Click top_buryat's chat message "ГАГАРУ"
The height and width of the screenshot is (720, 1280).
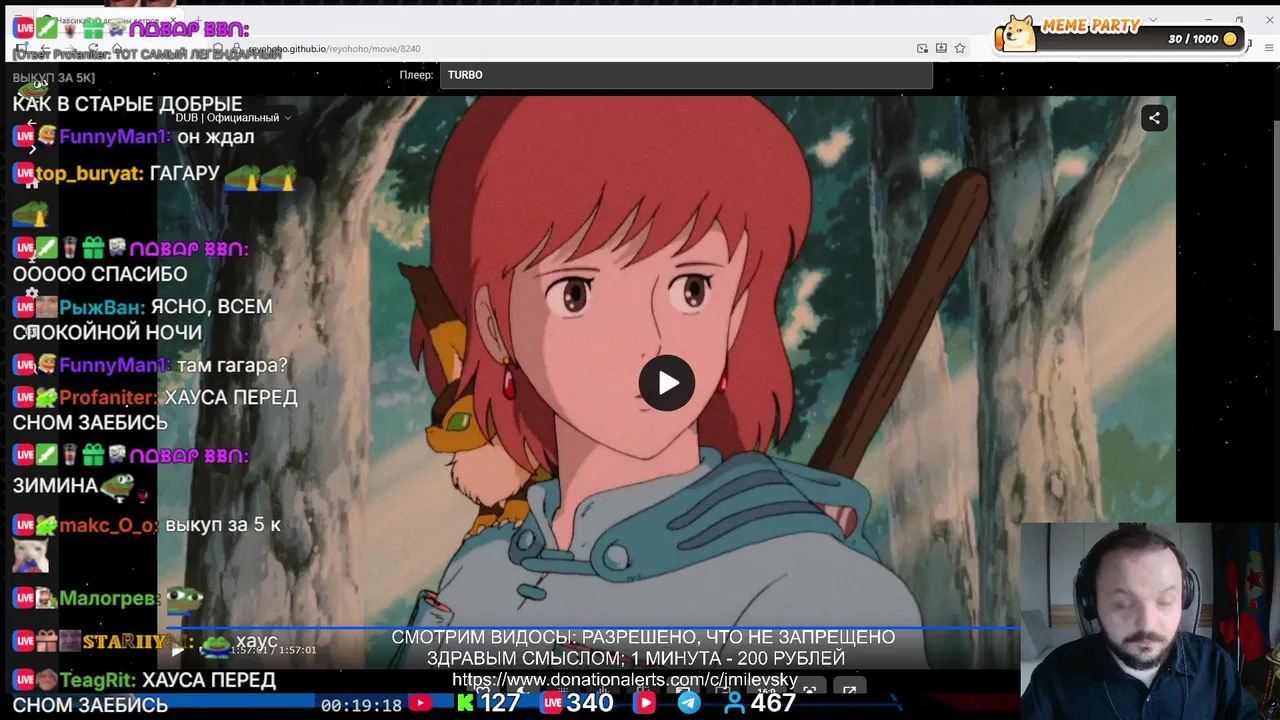pyautogui.click(x=184, y=173)
